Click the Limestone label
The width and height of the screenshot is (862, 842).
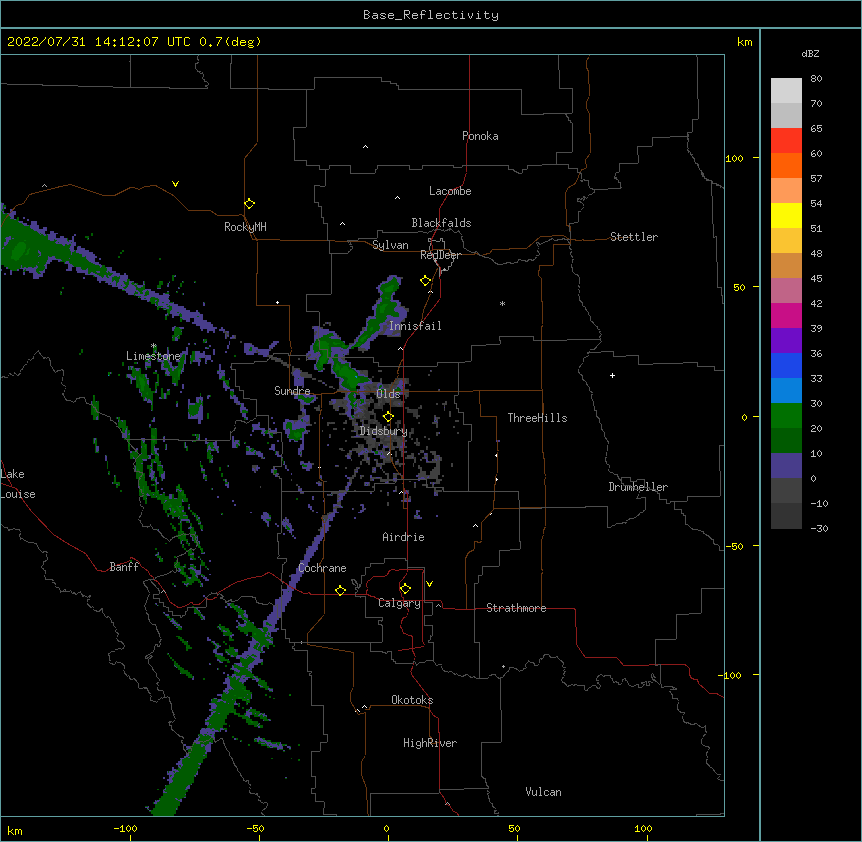(x=153, y=356)
